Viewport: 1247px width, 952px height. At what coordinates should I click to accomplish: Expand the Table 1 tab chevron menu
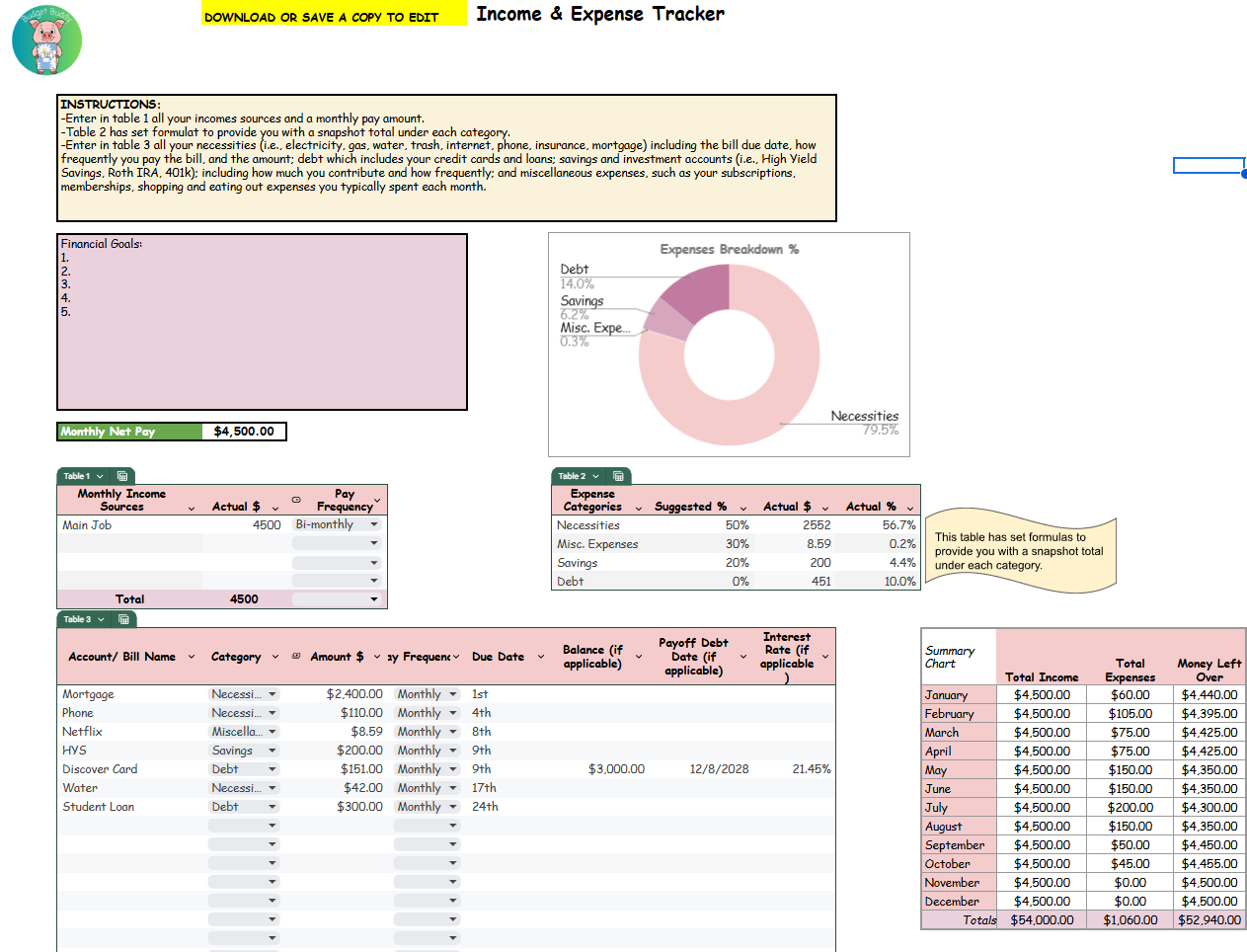(99, 476)
